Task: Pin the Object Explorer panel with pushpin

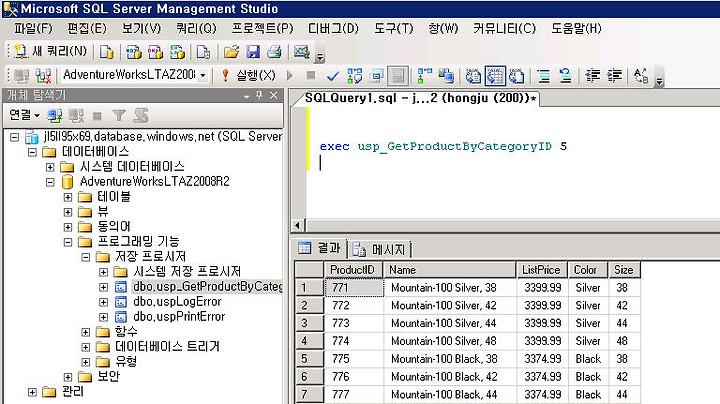Action: pyautogui.click(x=260, y=95)
